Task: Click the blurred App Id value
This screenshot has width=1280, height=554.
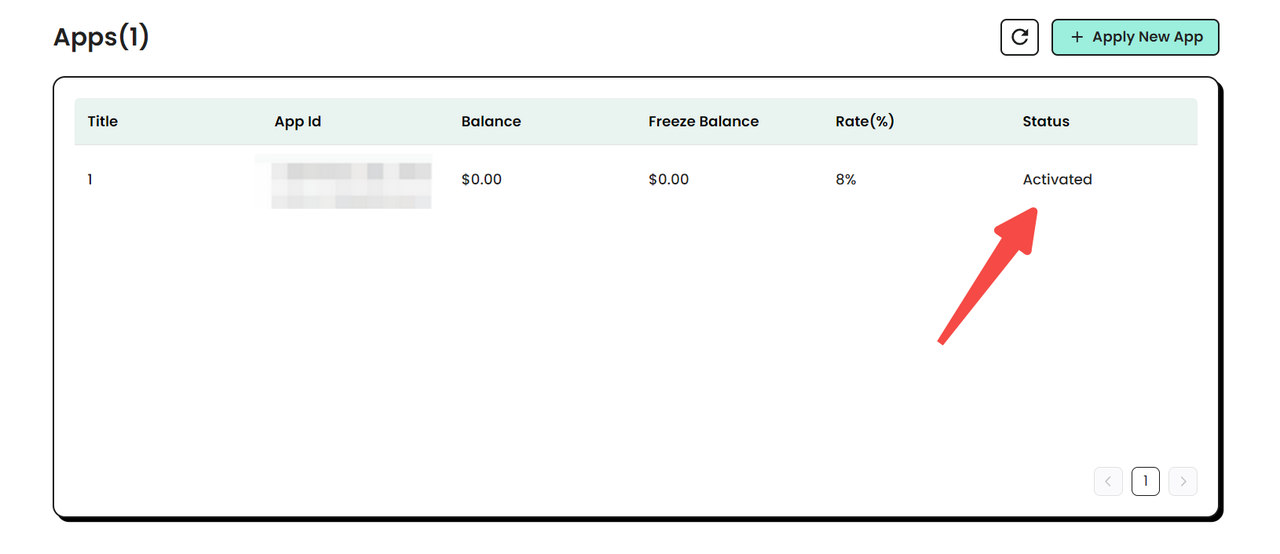Action: tap(350, 182)
